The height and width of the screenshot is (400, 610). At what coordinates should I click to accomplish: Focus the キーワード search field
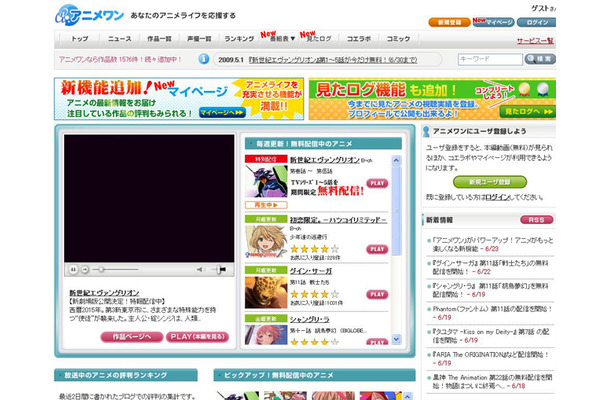click(x=490, y=59)
